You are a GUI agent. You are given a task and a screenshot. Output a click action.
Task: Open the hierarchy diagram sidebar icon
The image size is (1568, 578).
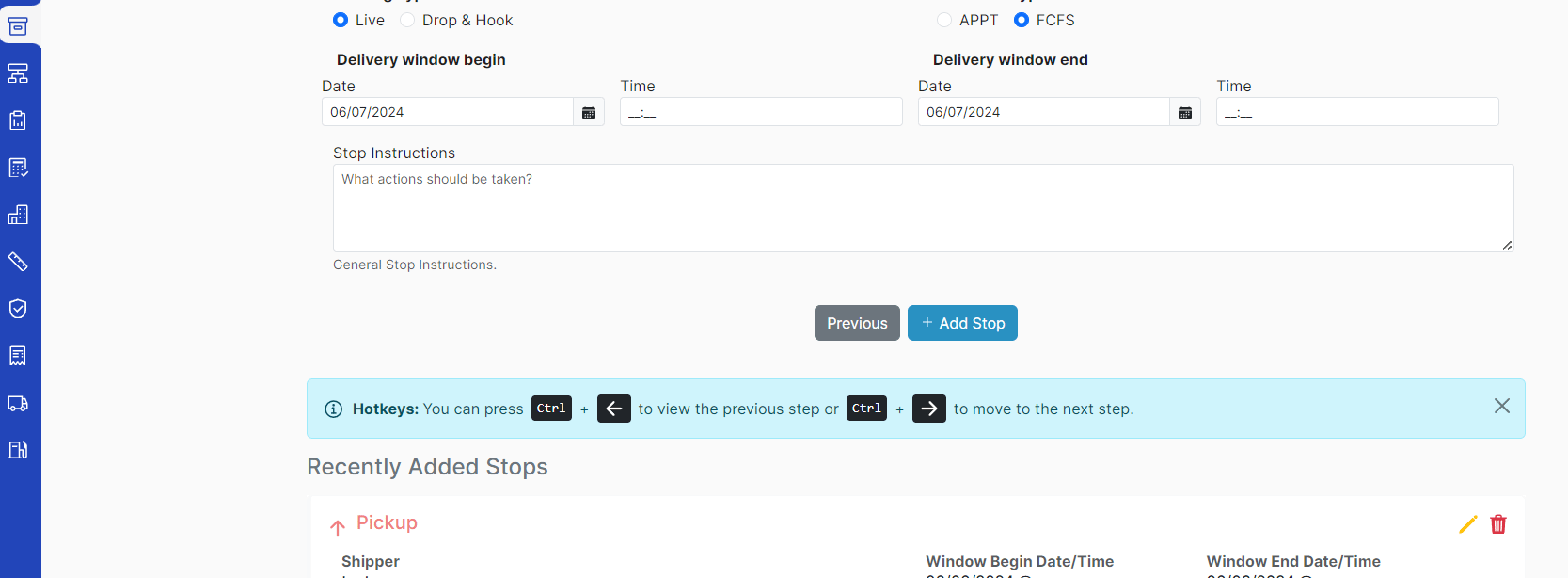[18, 73]
